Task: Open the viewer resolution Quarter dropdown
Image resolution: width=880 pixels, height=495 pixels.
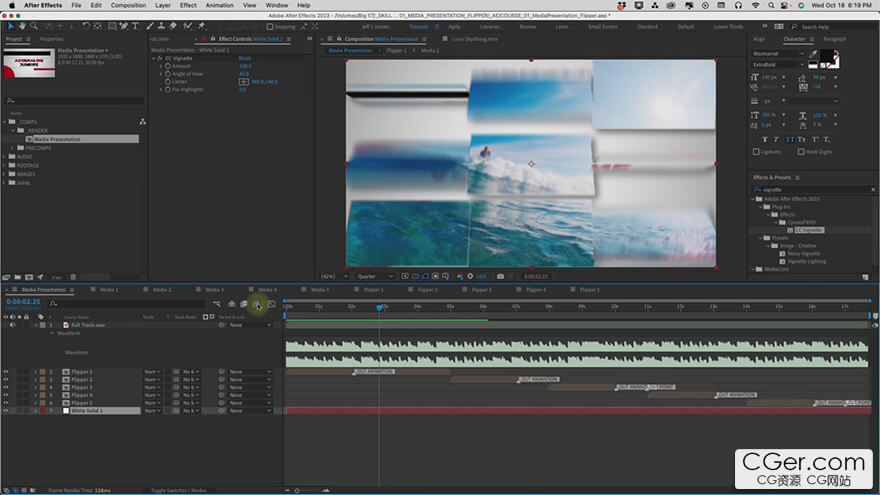Action: [x=375, y=276]
